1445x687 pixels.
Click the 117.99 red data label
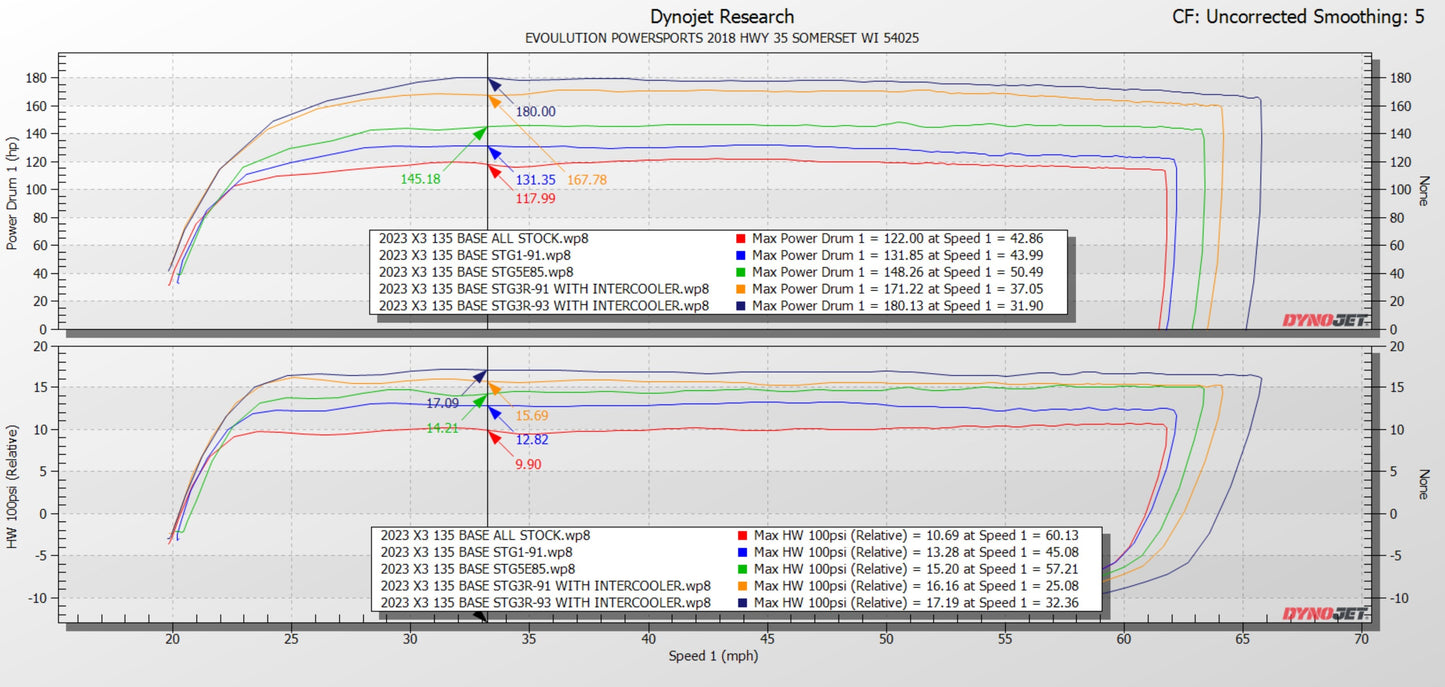536,198
